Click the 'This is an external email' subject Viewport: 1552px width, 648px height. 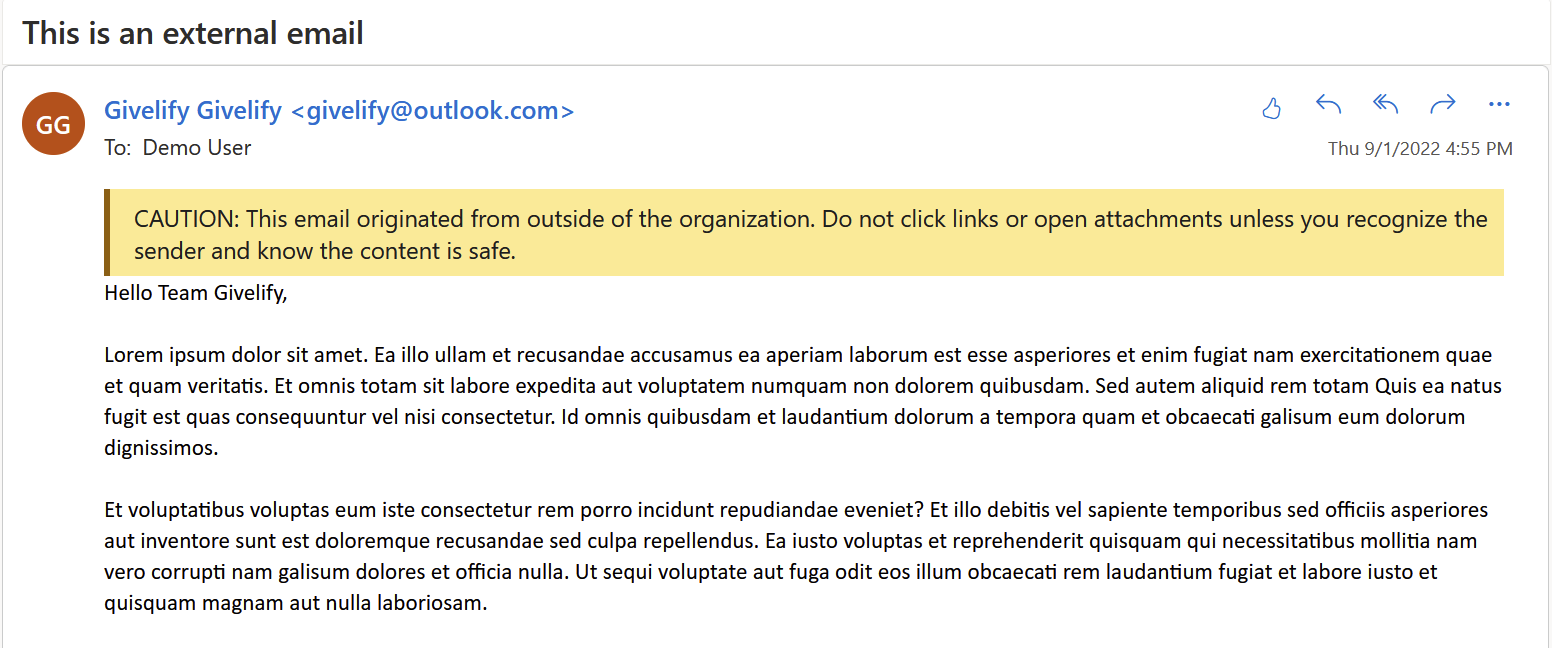click(x=193, y=33)
